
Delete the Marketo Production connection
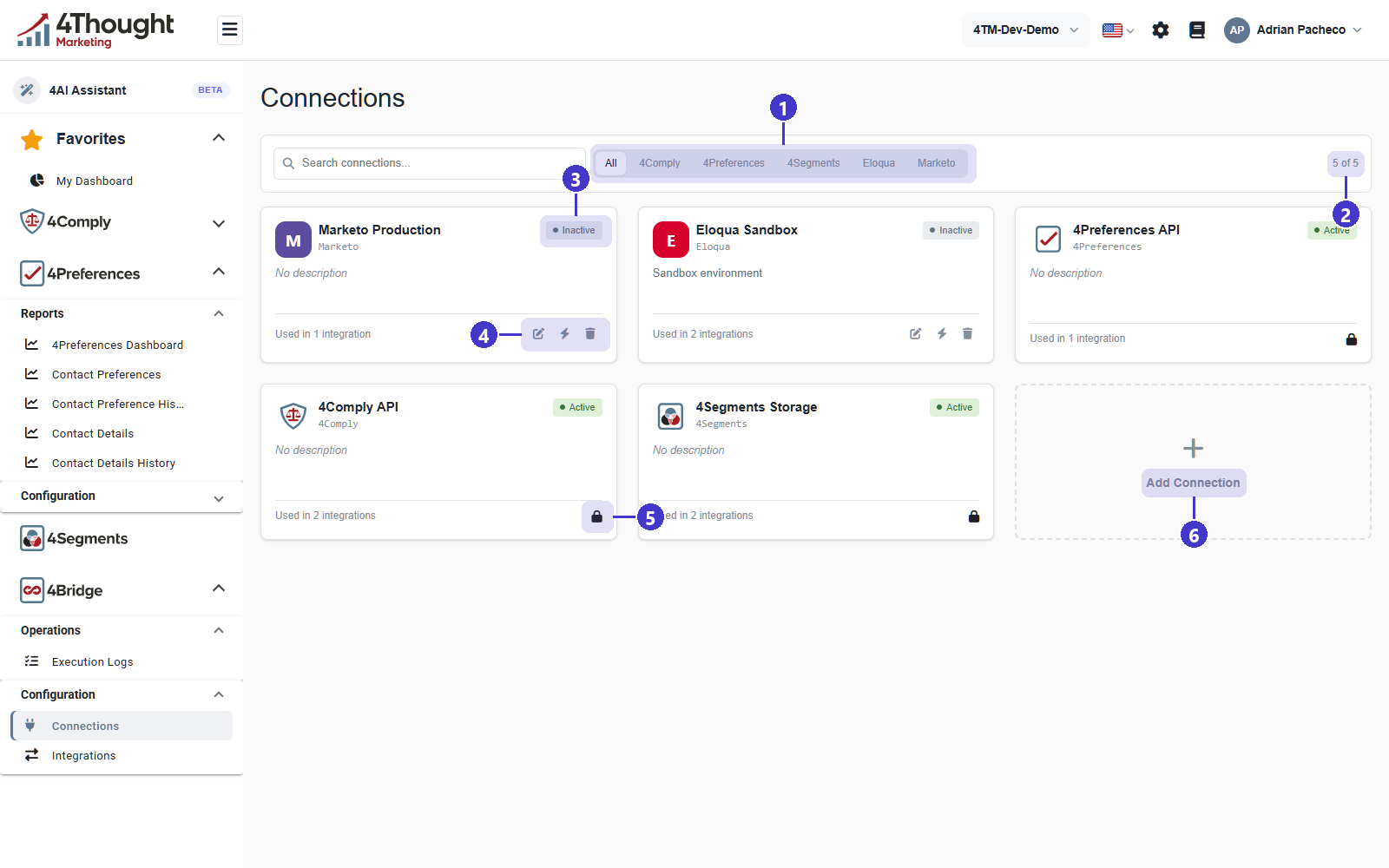point(590,334)
